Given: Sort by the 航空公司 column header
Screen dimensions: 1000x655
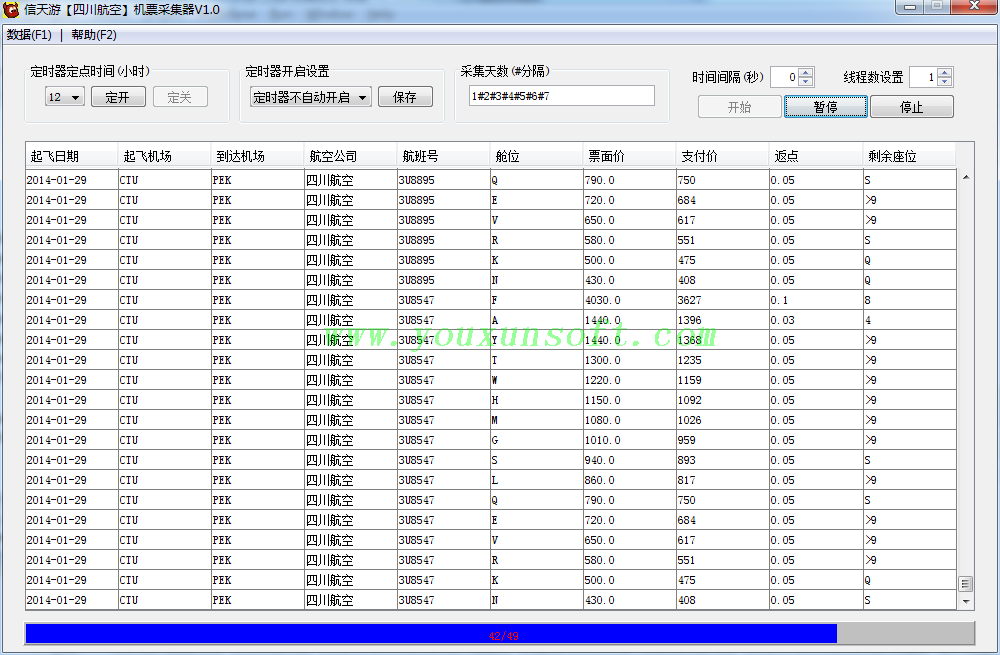Looking at the screenshot, I should (351, 156).
